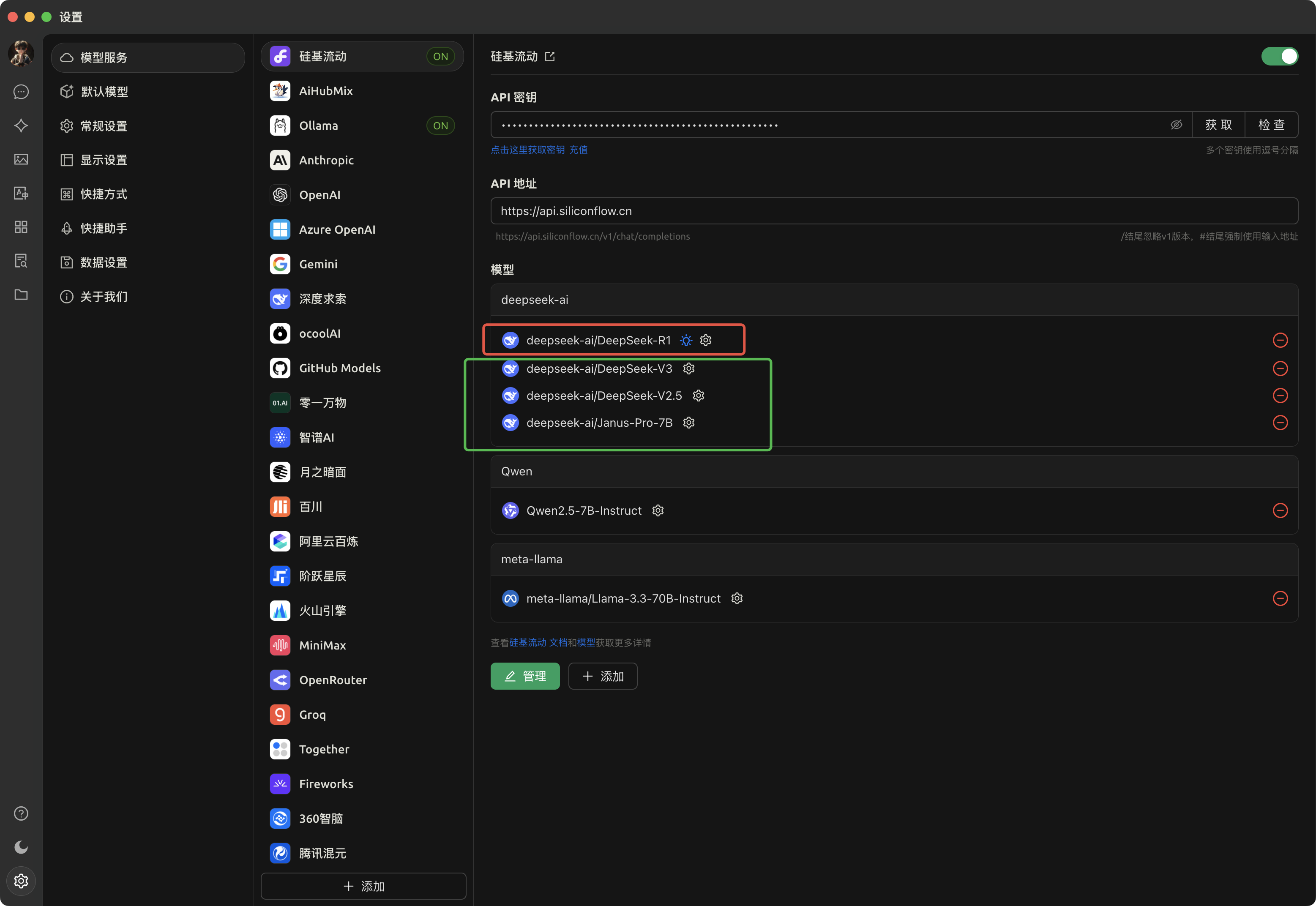Click 点击这里获取密钥 link
The height and width of the screenshot is (906, 1316).
[527, 150]
